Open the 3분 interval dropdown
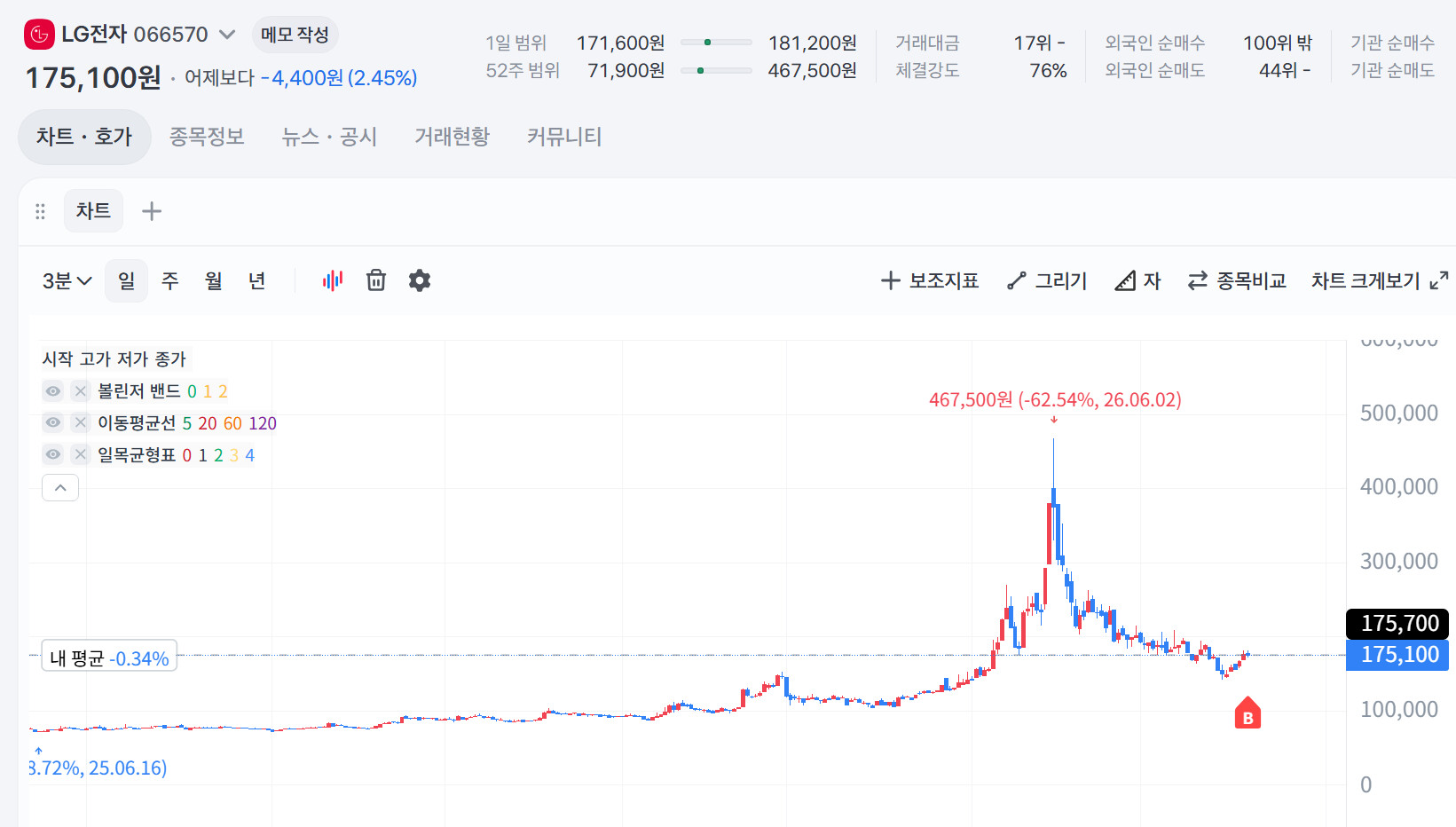 click(x=67, y=280)
